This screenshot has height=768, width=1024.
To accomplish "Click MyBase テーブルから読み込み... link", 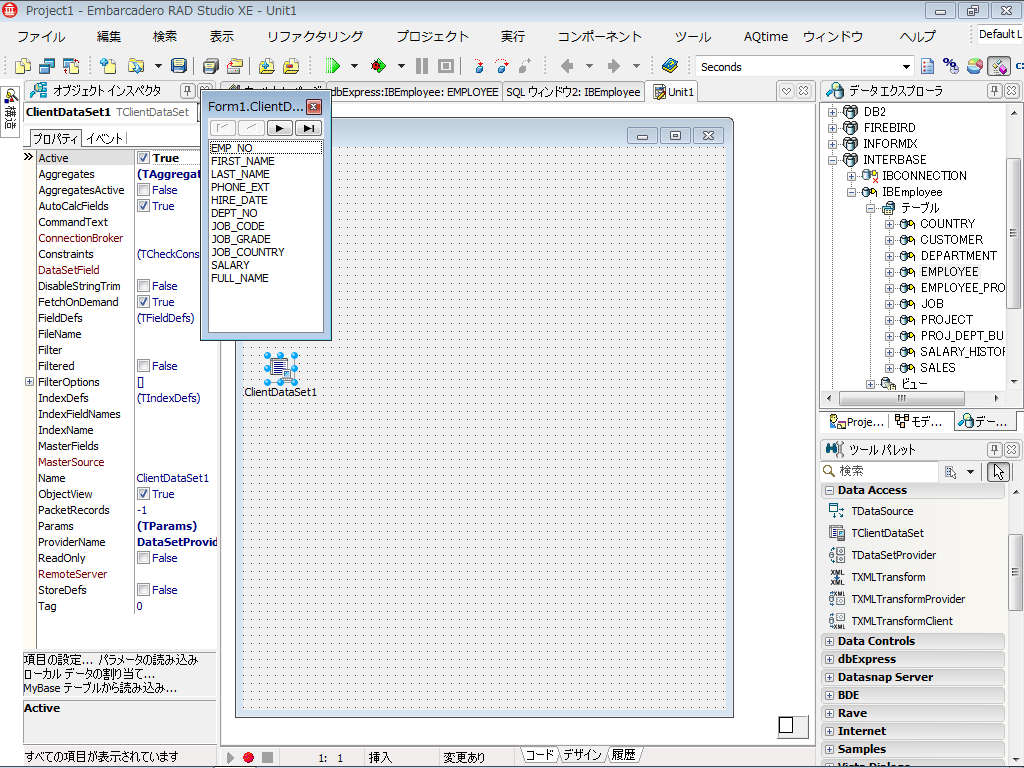I will 100,688.
